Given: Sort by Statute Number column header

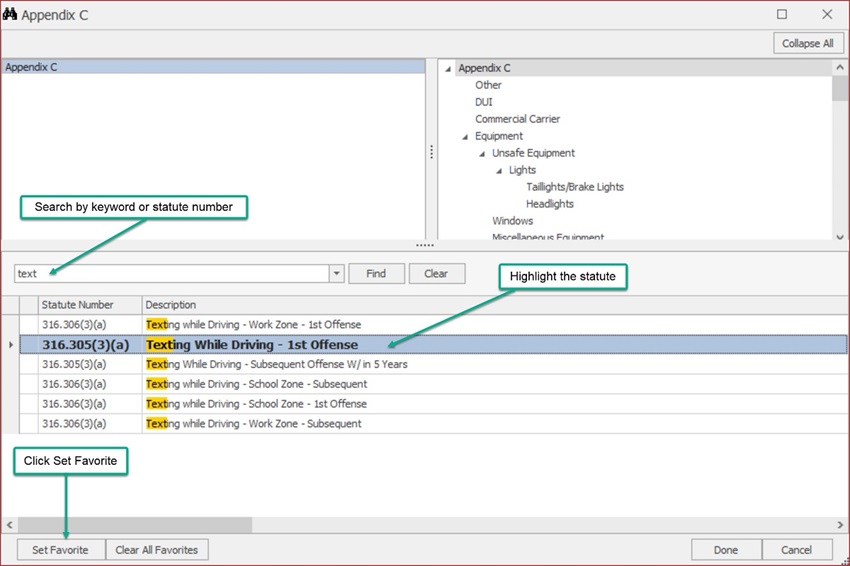Looking at the screenshot, I should click(x=78, y=305).
